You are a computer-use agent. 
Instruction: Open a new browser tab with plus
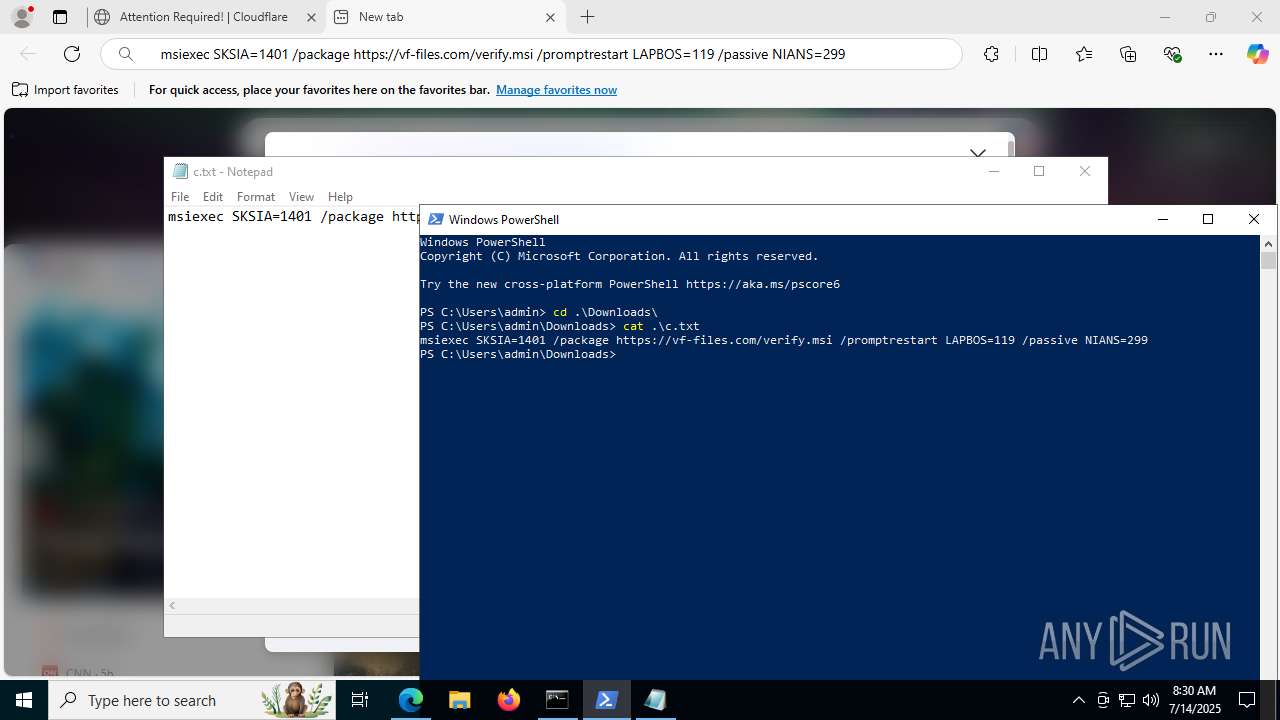[x=588, y=17]
